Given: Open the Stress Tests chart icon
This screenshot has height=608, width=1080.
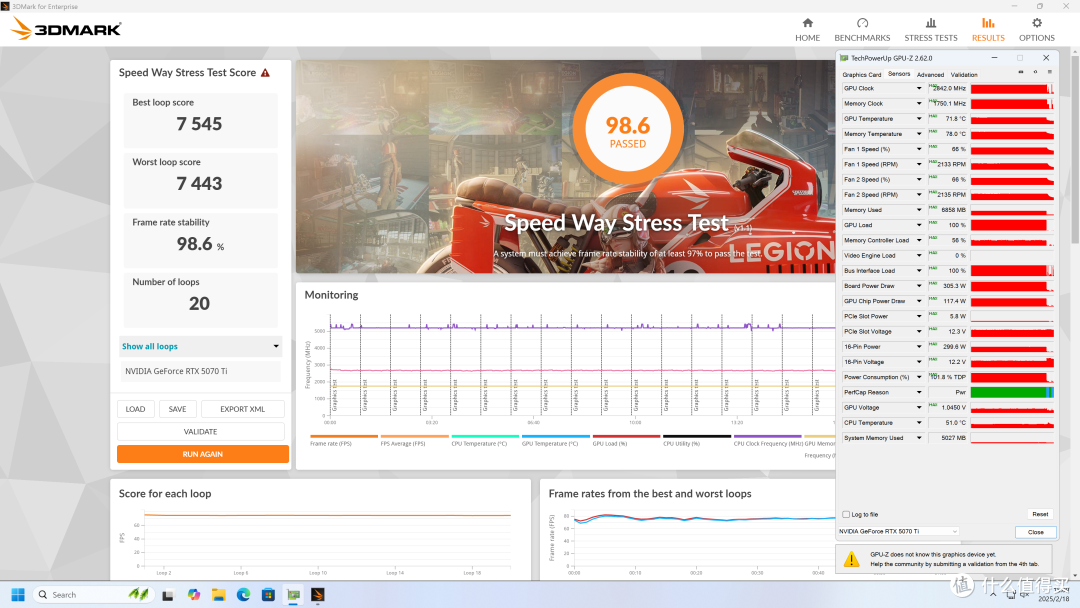Looking at the screenshot, I should (x=931, y=23).
